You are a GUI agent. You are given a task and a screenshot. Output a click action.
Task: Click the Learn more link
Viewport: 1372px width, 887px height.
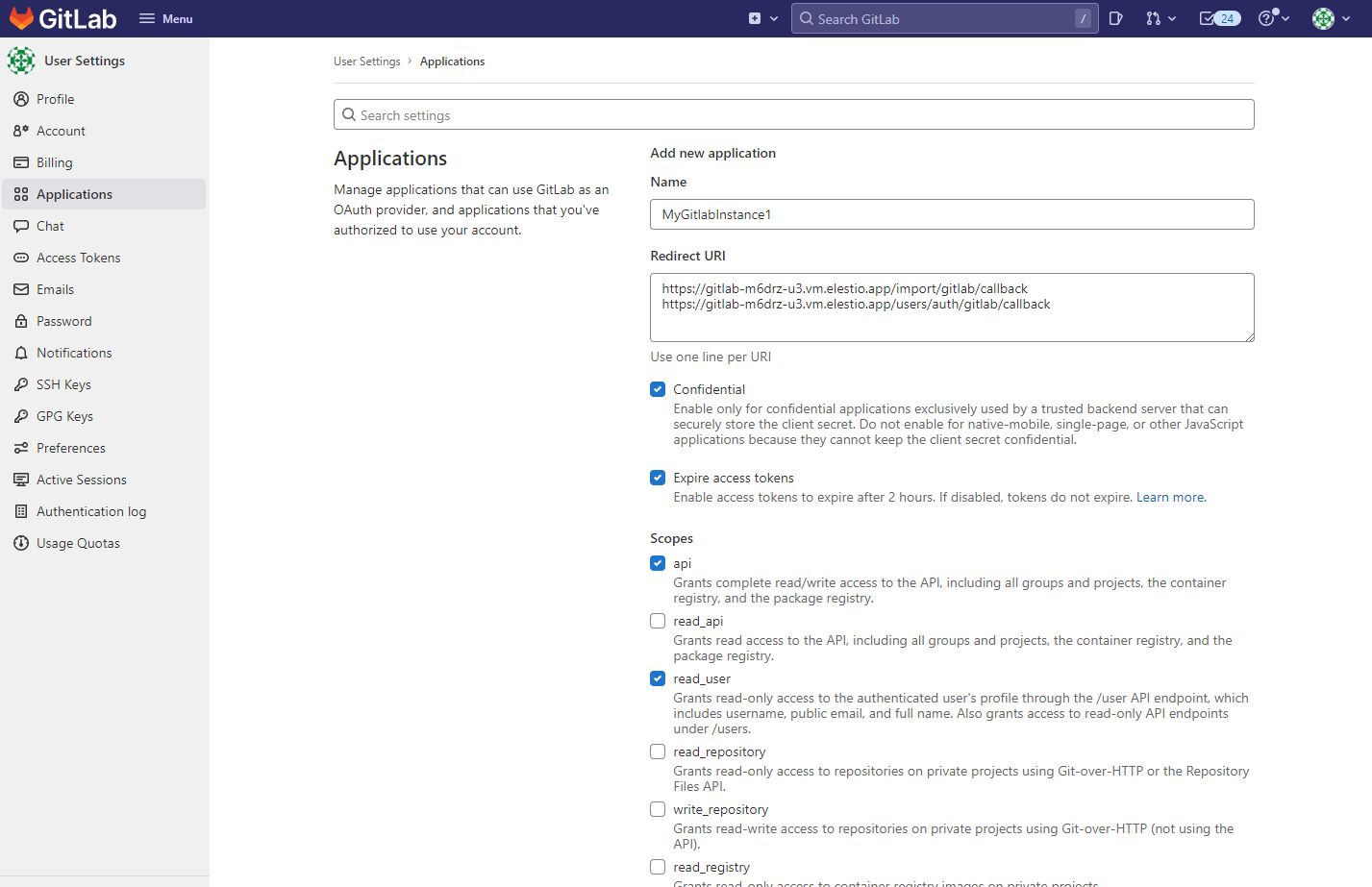coord(1169,497)
